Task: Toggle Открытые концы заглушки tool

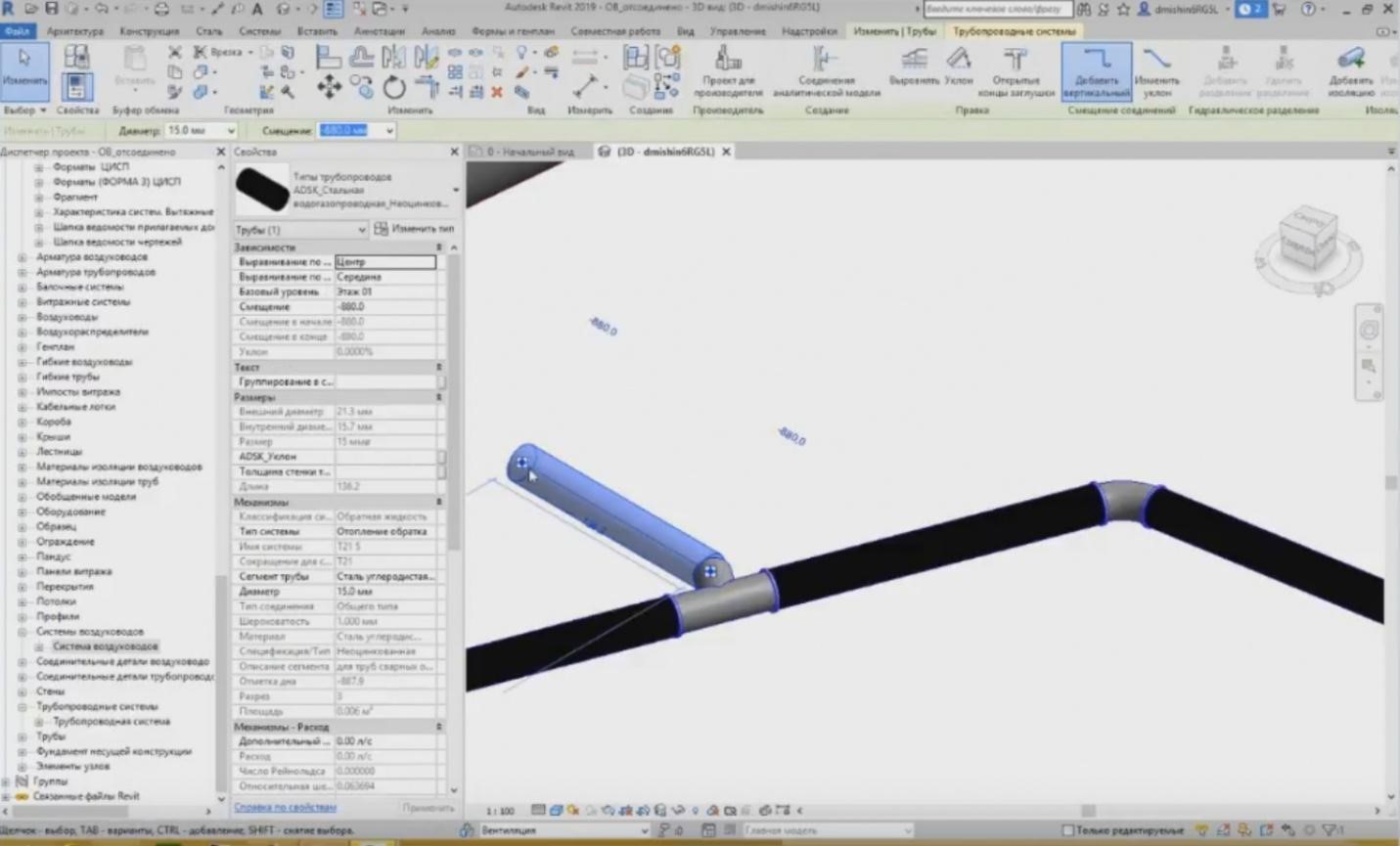Action: click(x=1016, y=71)
